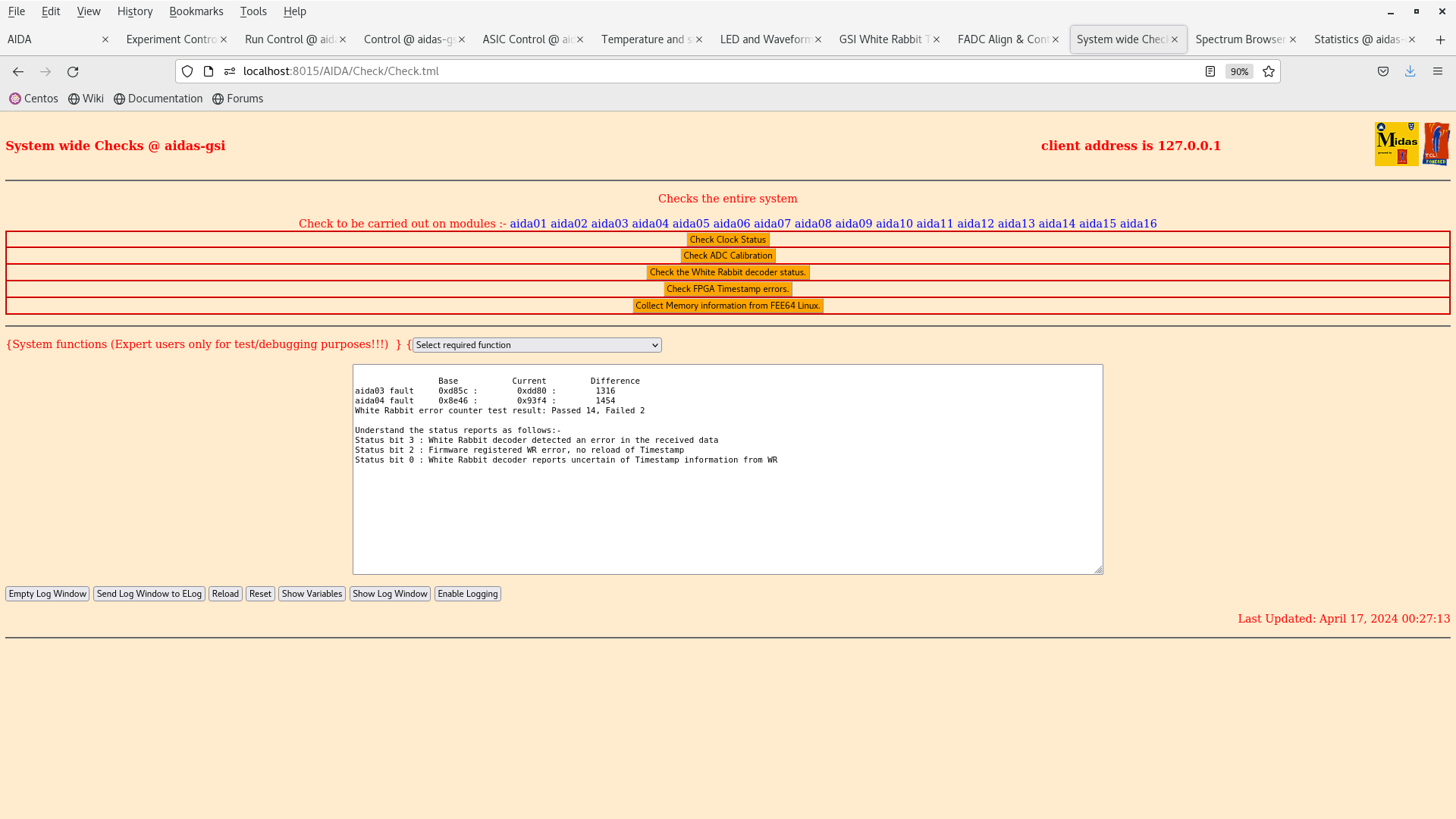Click the Save to Pocket icon
Screen dimensions: 1456x819
tap(1383, 71)
